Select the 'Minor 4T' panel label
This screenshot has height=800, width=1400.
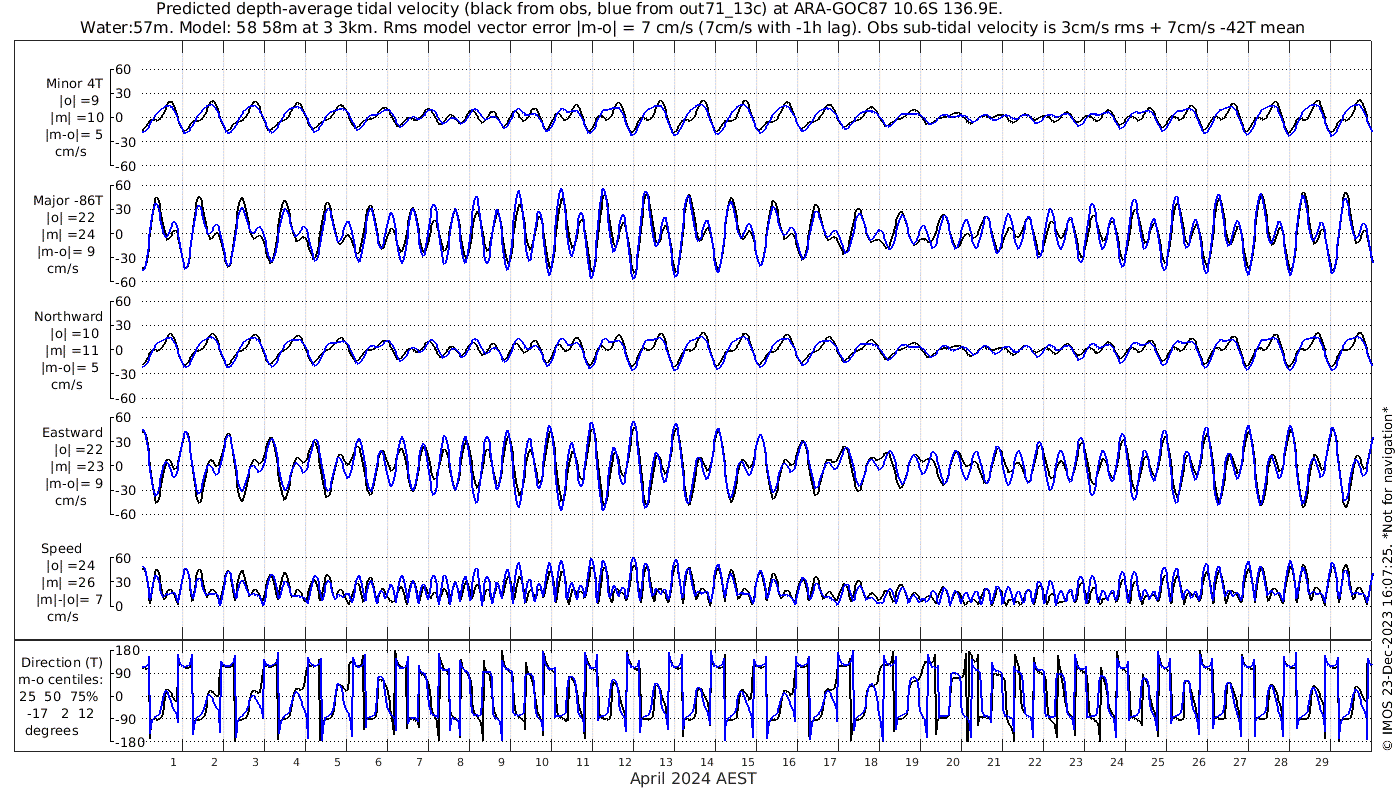point(75,84)
